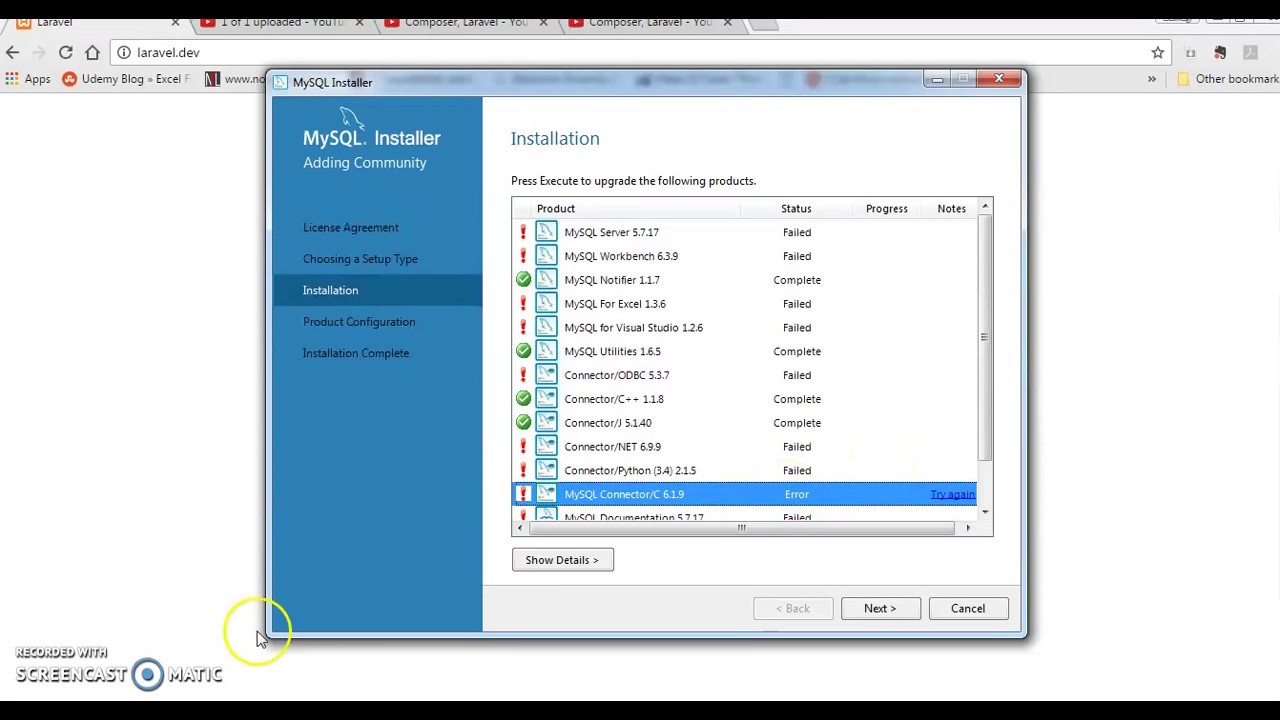The image size is (1280, 720).
Task: Click the product list scroll up arrow
Action: [985, 206]
